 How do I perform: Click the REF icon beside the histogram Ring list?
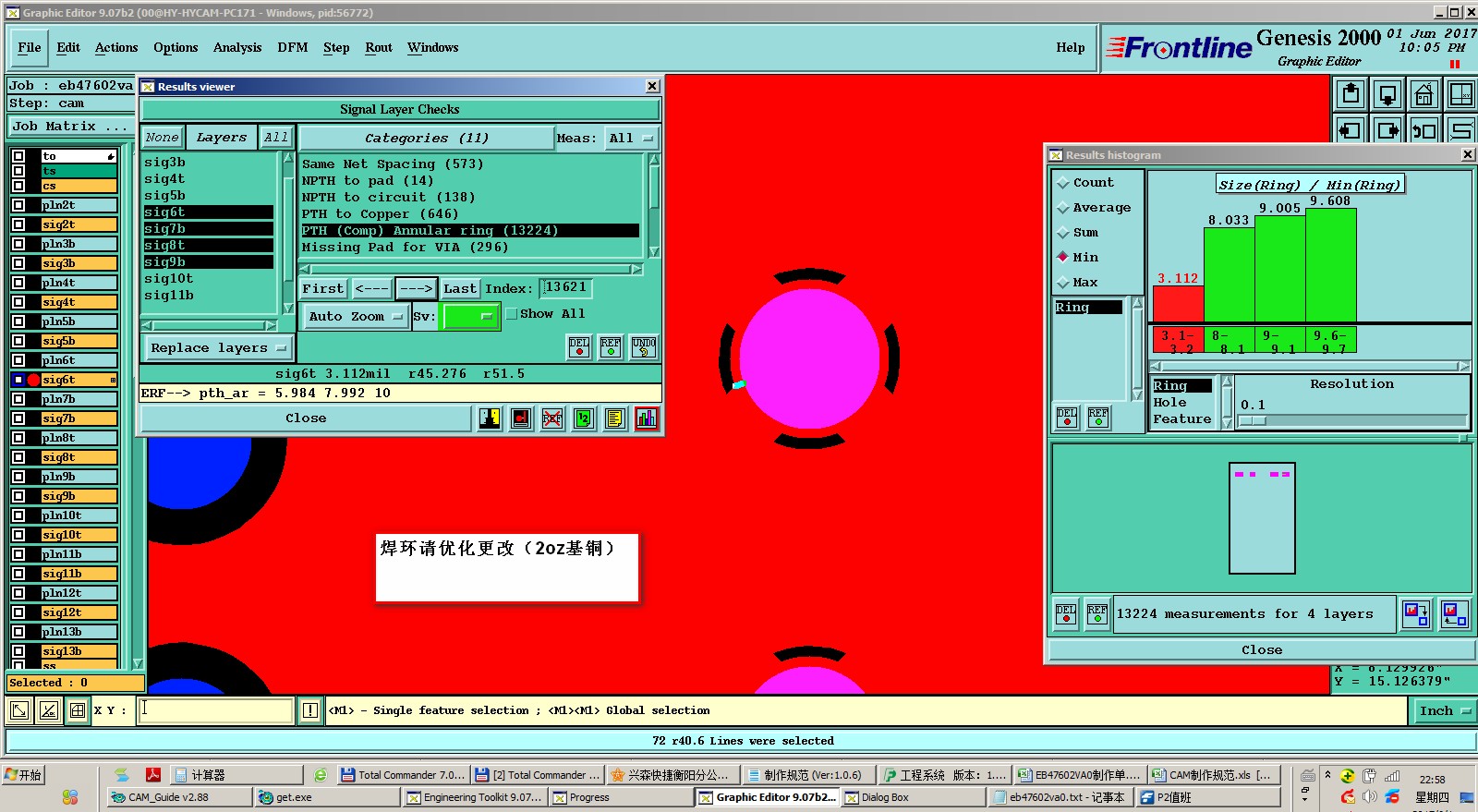1098,418
